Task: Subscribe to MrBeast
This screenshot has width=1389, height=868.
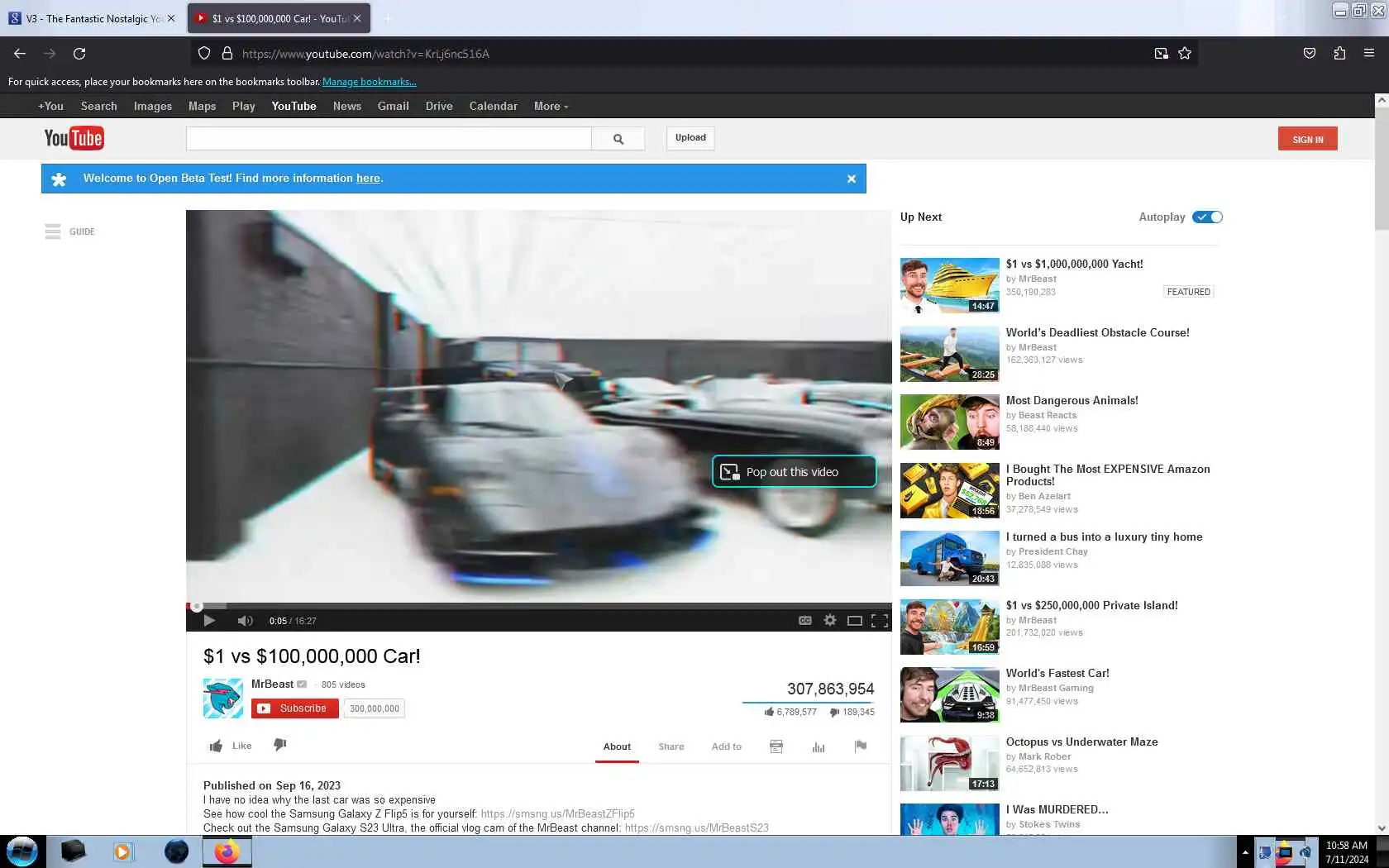Action: tap(294, 708)
